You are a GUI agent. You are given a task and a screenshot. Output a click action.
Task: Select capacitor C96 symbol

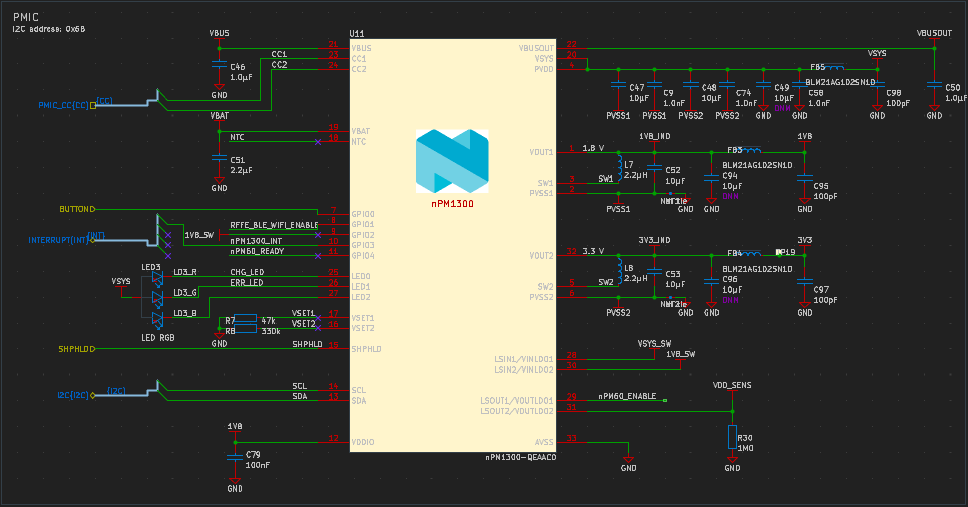tap(711, 282)
